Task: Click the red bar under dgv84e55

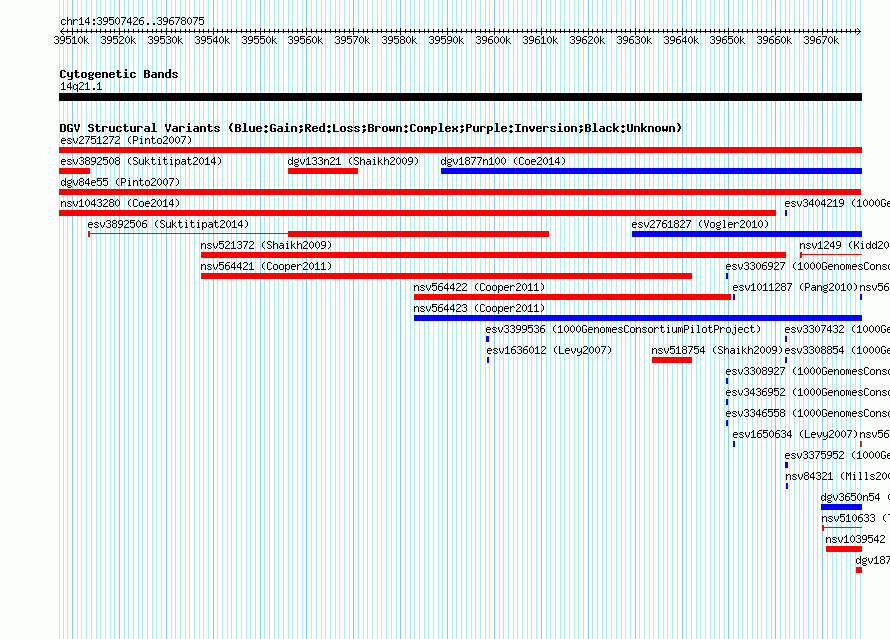Action: click(460, 192)
